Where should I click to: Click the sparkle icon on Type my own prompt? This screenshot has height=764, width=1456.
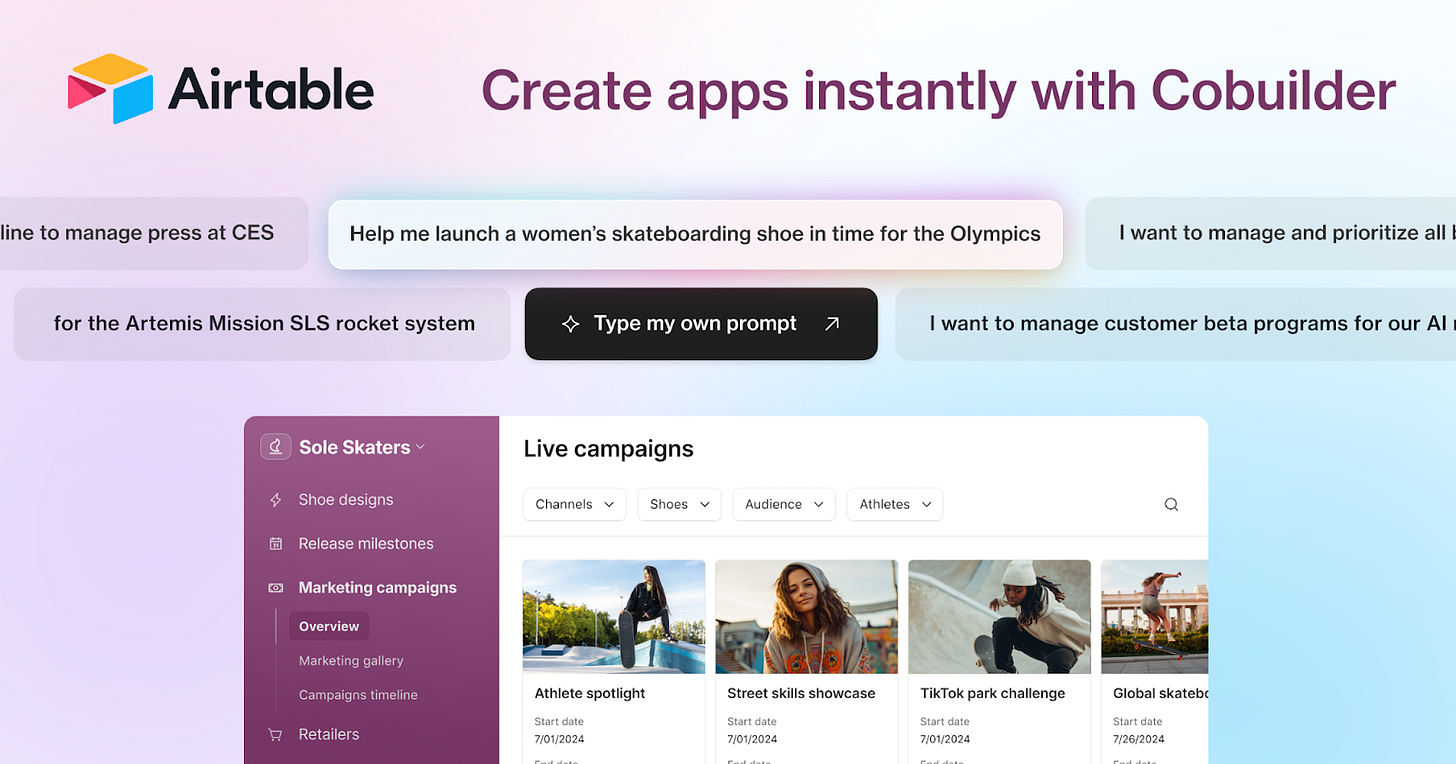[571, 324]
